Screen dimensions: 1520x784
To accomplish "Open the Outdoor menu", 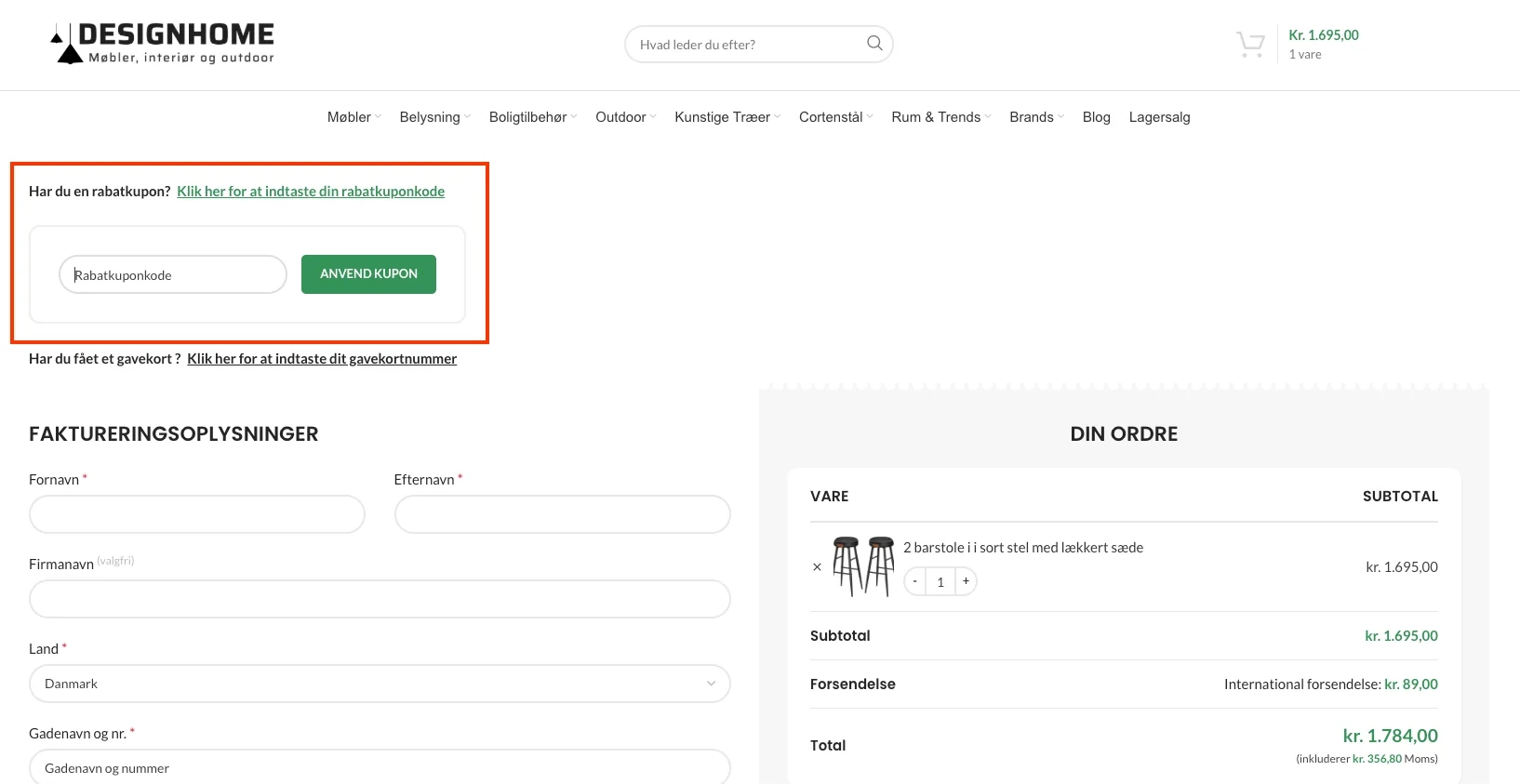I will pyautogui.click(x=620, y=117).
